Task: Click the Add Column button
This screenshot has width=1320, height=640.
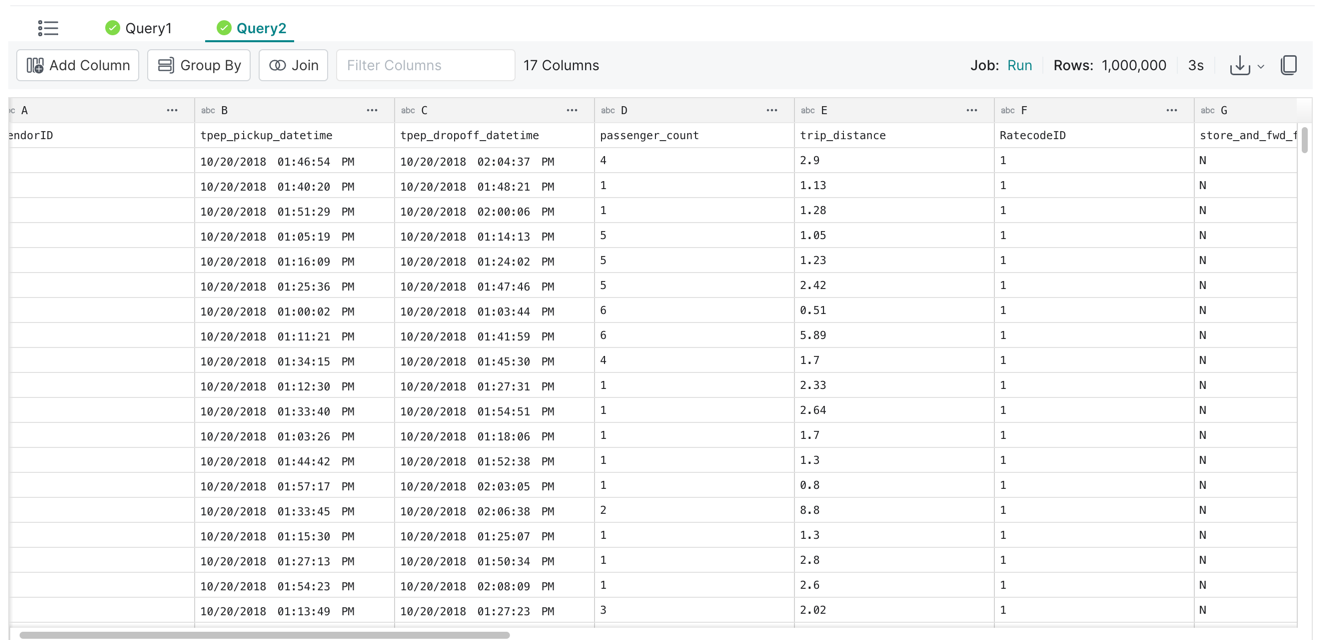Action: tap(78, 66)
